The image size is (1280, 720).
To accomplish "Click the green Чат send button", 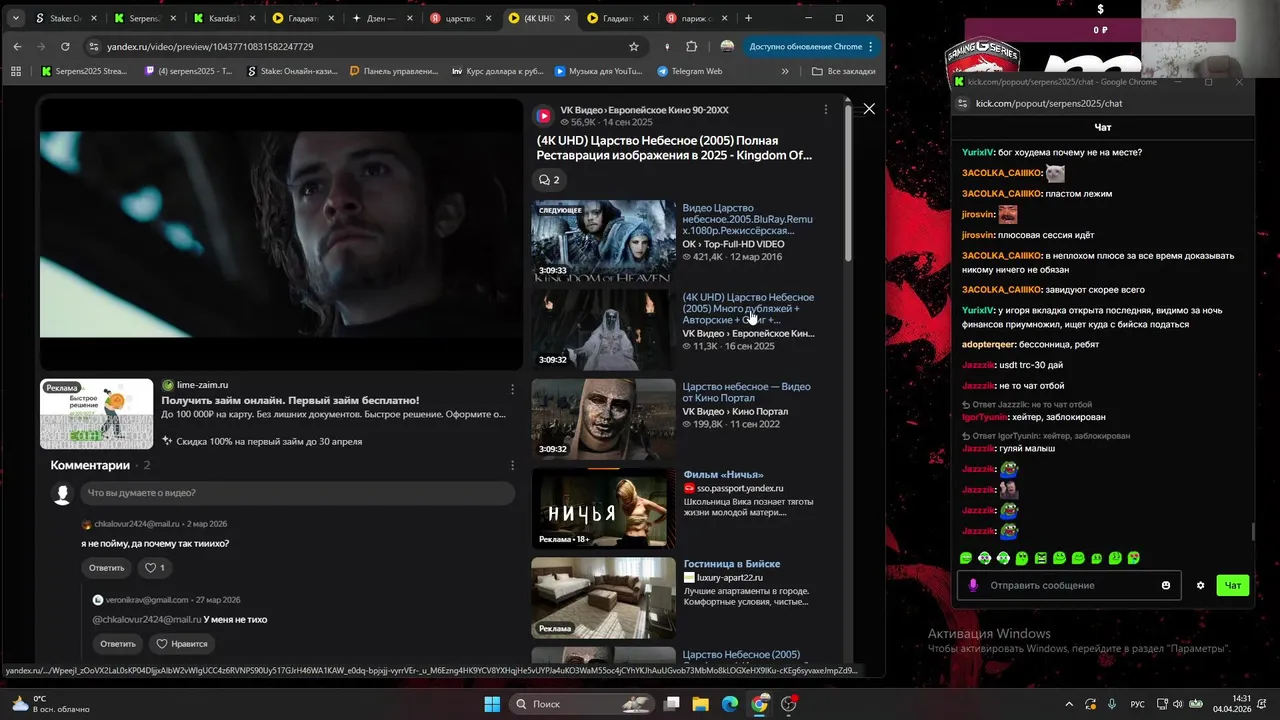I will point(1233,585).
